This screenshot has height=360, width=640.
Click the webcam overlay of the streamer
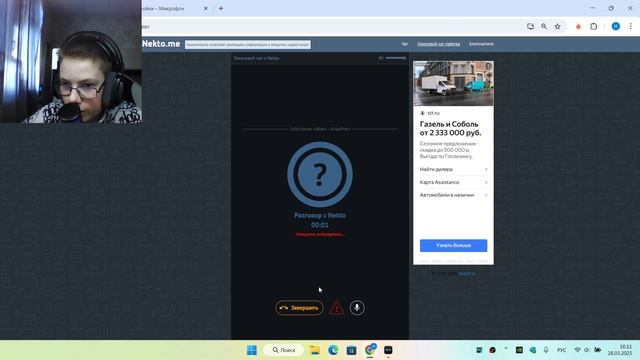(71, 61)
